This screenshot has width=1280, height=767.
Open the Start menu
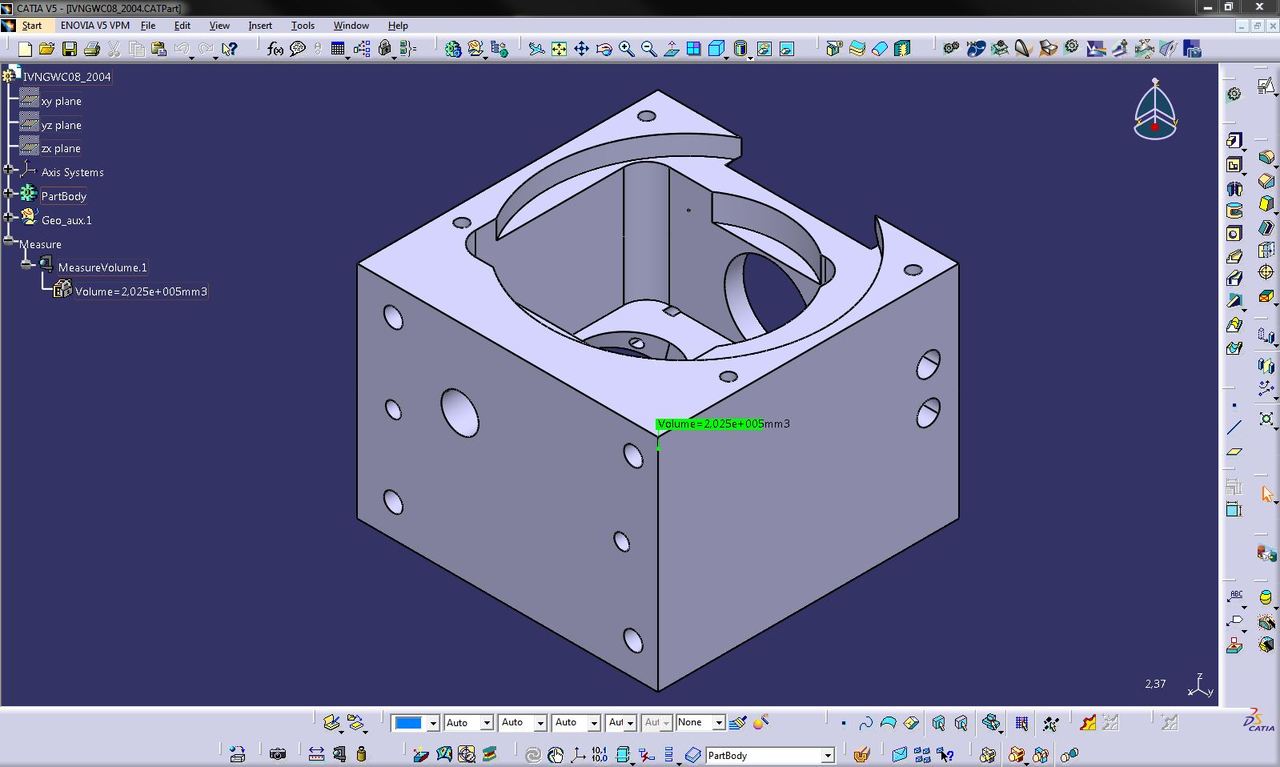click(x=32, y=25)
